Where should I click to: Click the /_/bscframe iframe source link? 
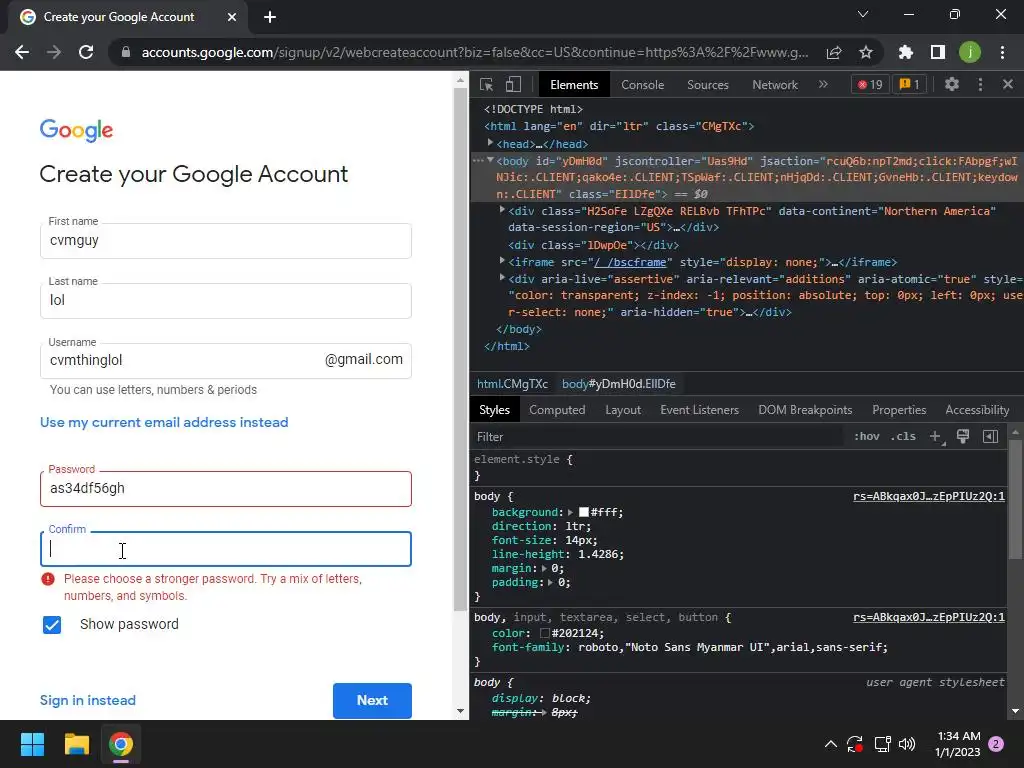(x=630, y=262)
